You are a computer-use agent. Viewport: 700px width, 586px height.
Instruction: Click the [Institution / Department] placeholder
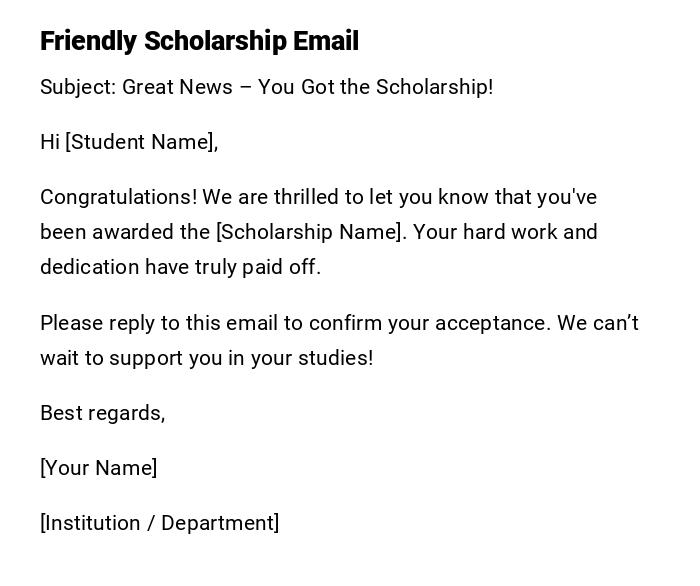[159, 523]
